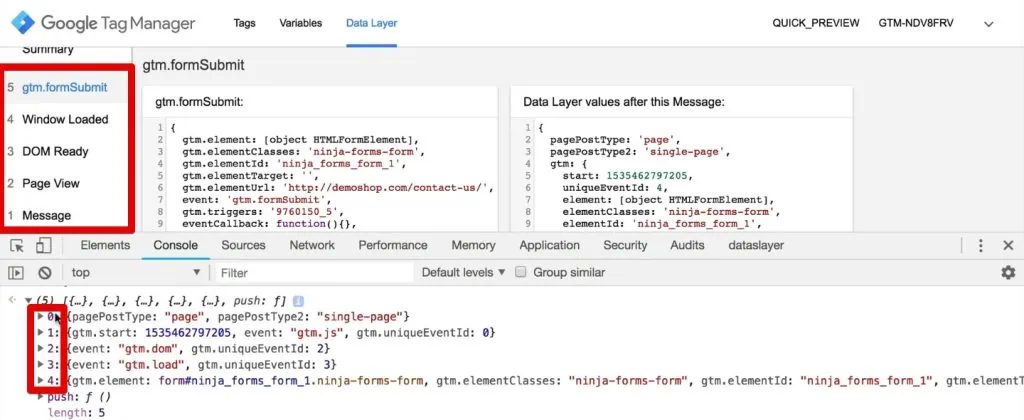Open the DevTools Elements tab
The image size is (1024, 420).
(x=105, y=246)
